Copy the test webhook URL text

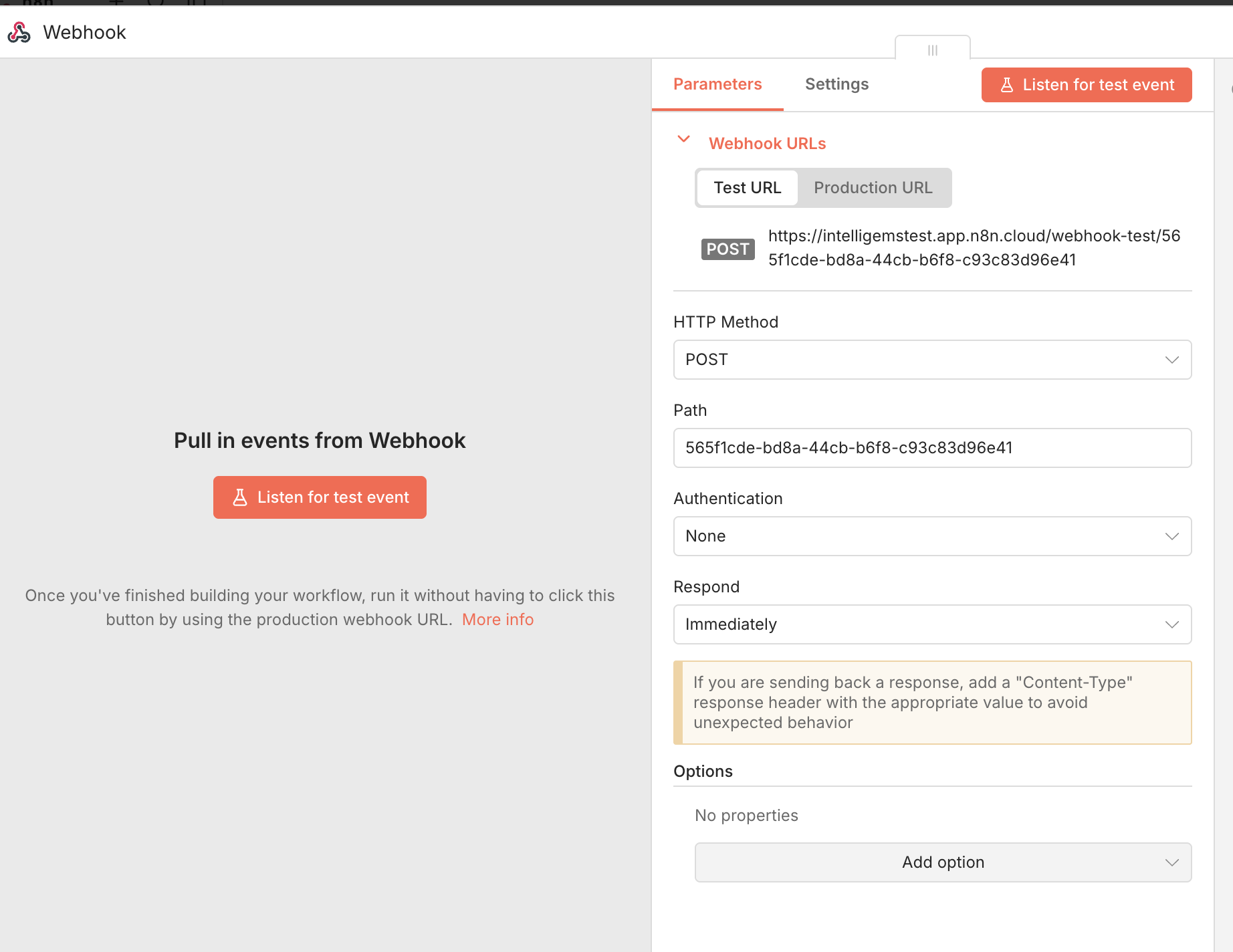[x=974, y=247]
